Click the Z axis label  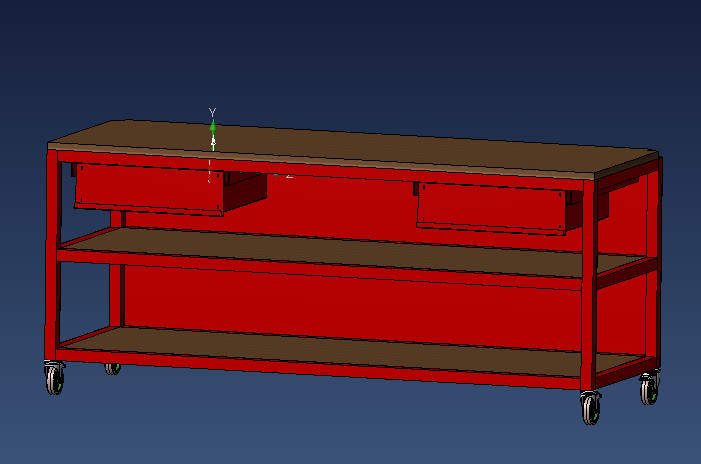tap(289, 176)
